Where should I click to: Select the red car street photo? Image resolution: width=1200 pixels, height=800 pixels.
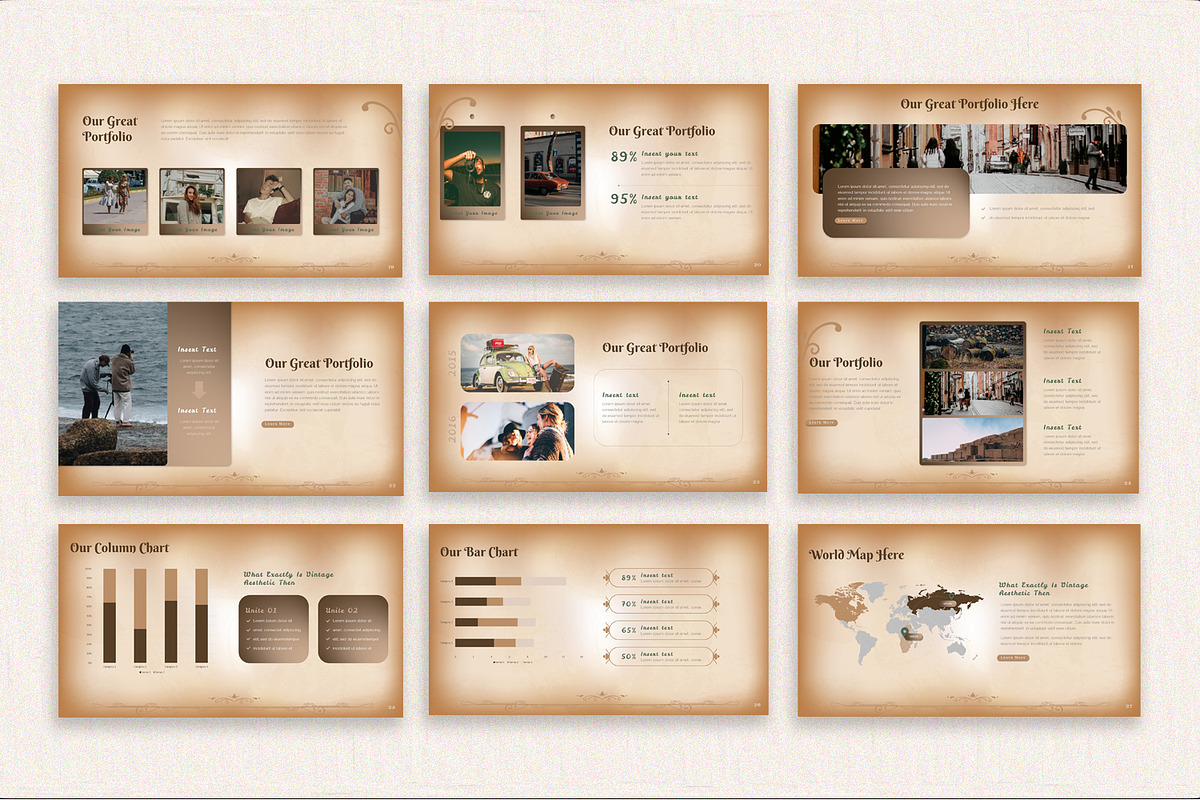click(552, 168)
